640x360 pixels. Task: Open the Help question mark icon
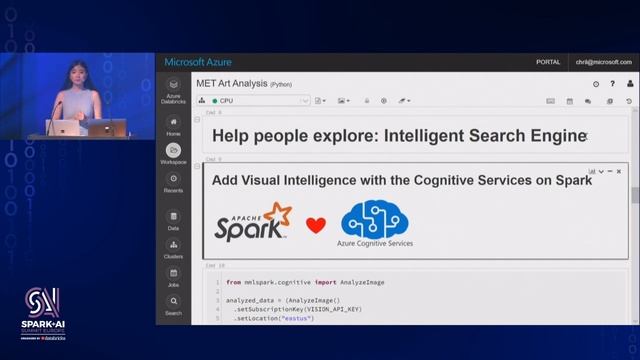click(613, 84)
